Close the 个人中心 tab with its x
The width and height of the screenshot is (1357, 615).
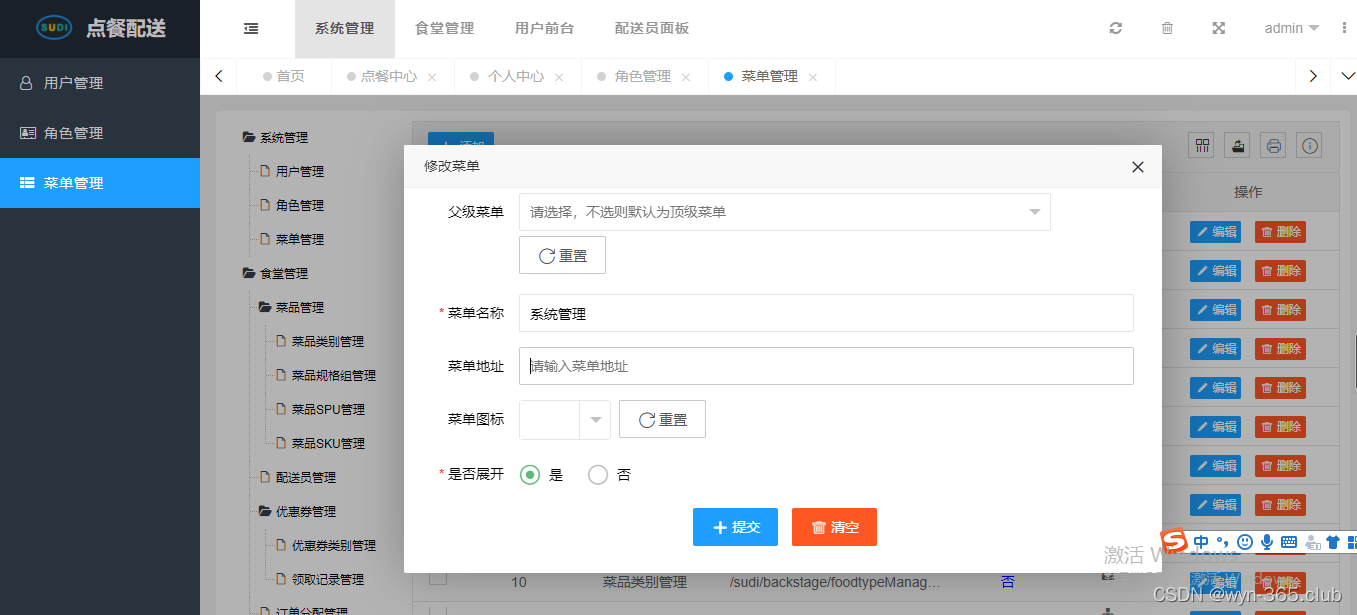[x=559, y=77]
